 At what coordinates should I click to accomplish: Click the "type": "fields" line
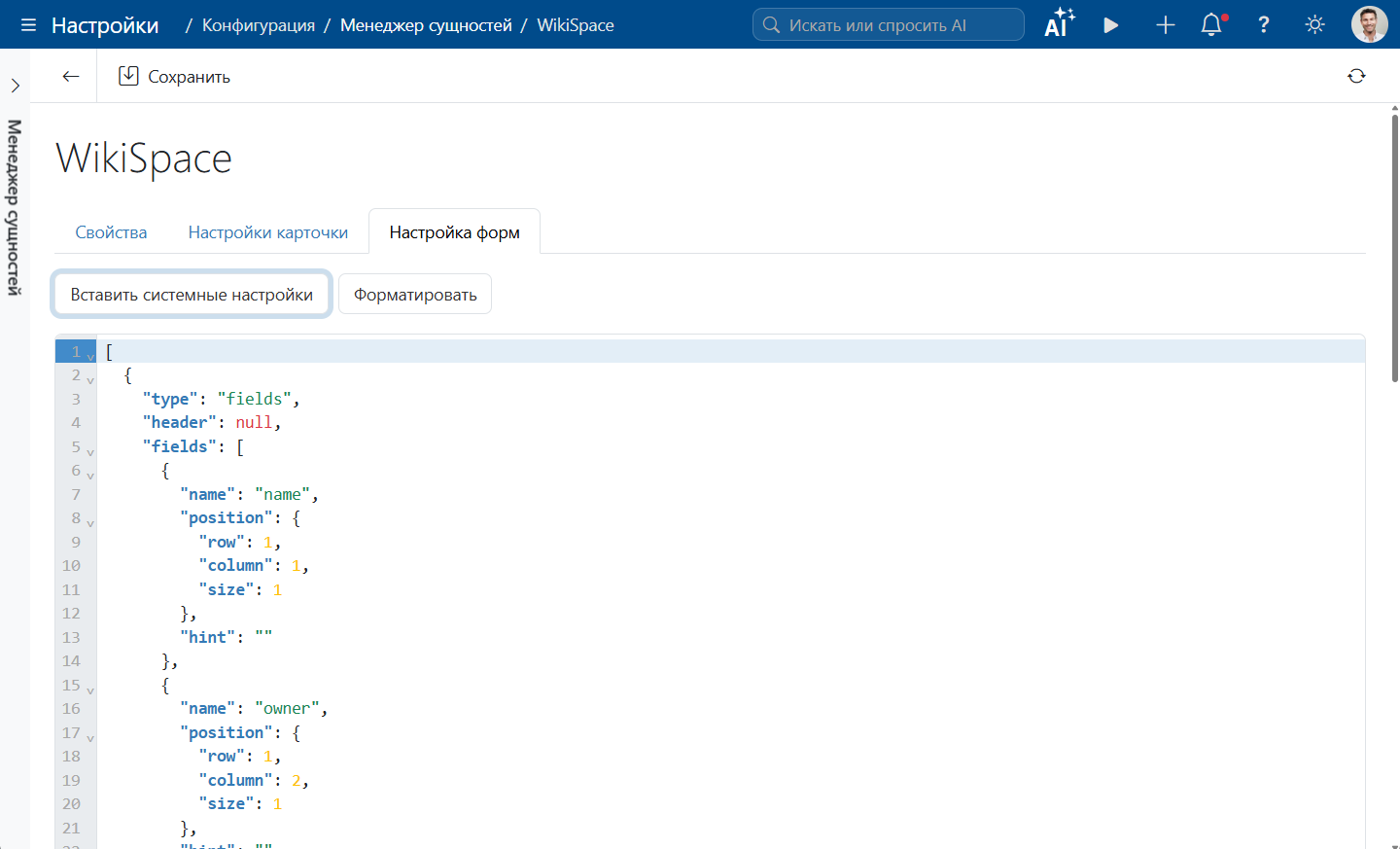[x=221, y=399]
